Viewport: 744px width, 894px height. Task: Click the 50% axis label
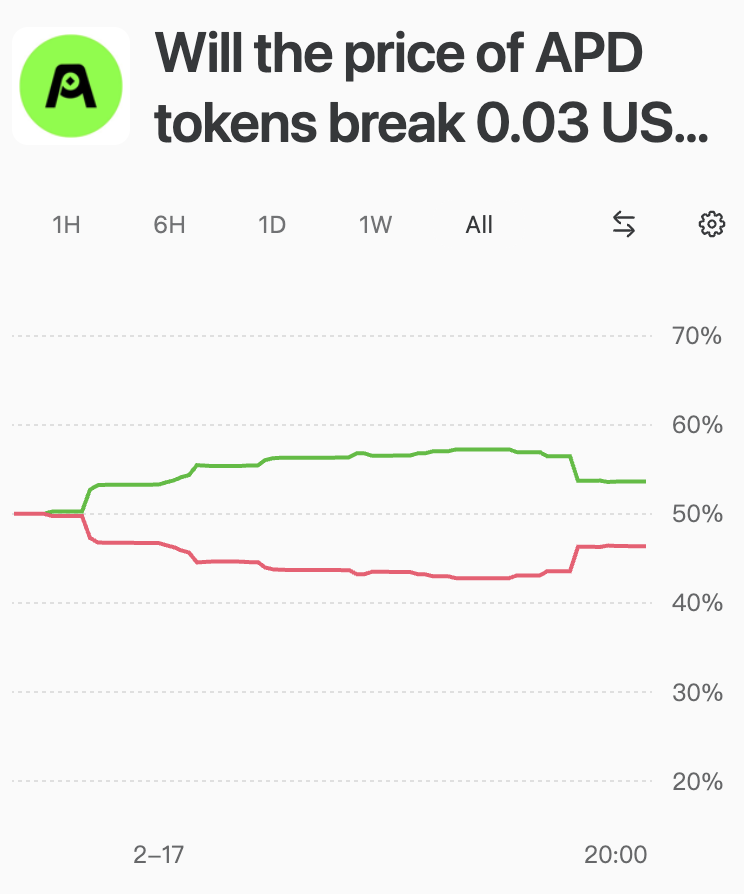pos(697,514)
